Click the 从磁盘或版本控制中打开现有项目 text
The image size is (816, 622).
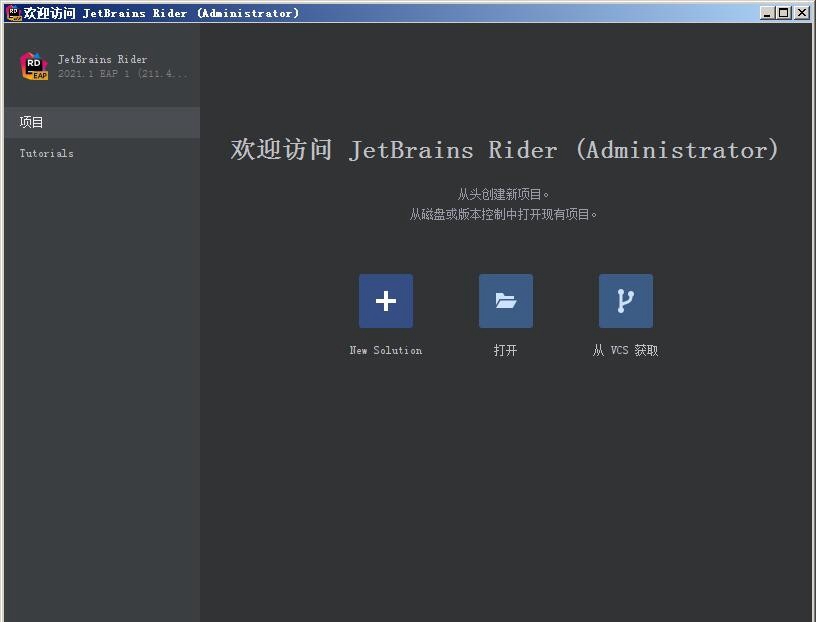pyautogui.click(x=503, y=214)
